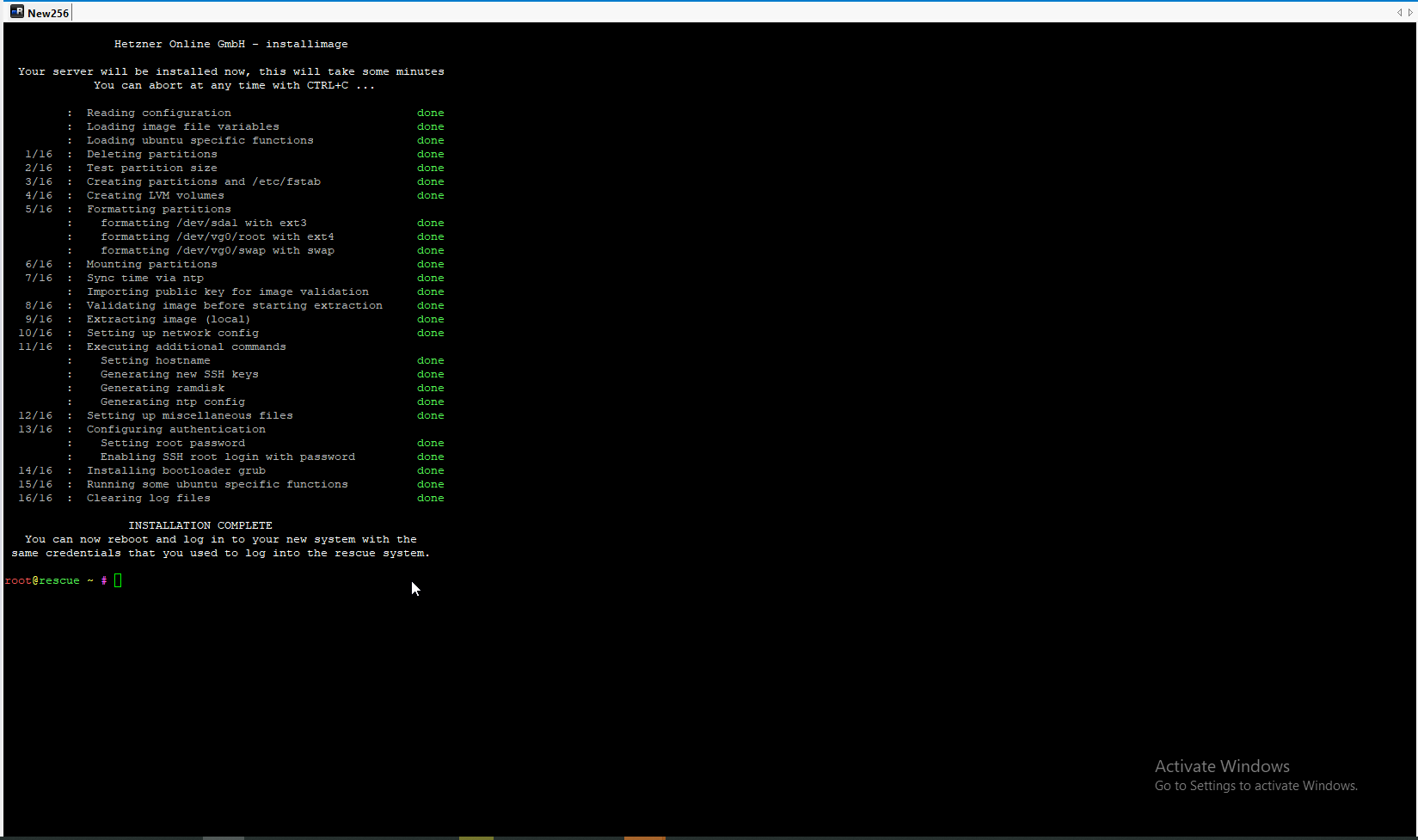Click the tab scroll right arrow

pyautogui.click(x=1410, y=12)
